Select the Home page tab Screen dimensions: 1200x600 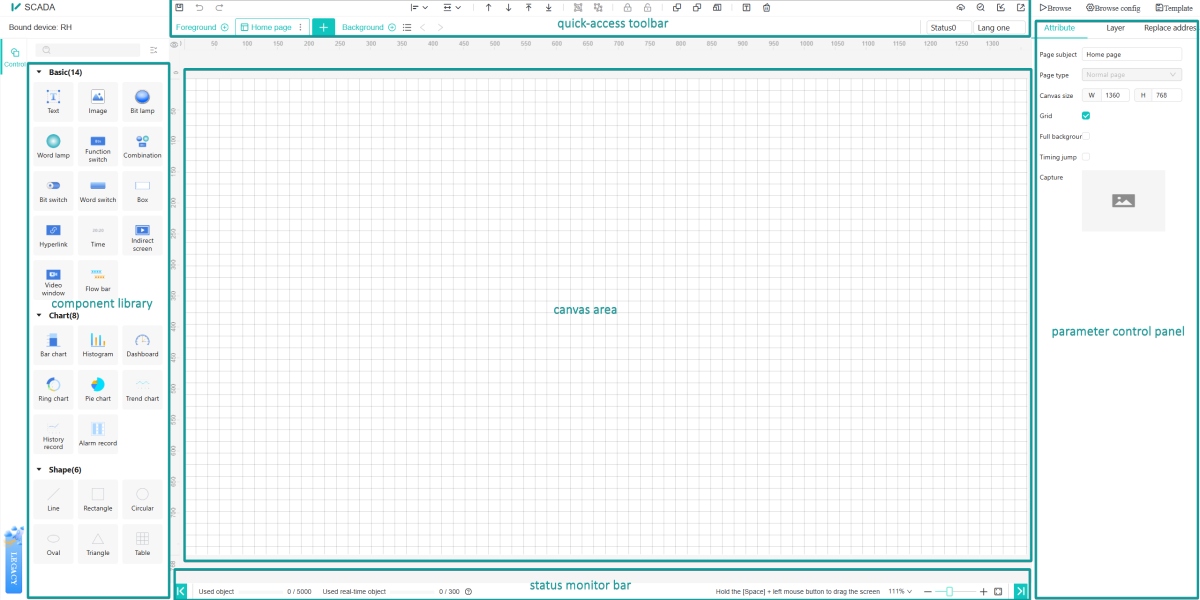pos(272,27)
